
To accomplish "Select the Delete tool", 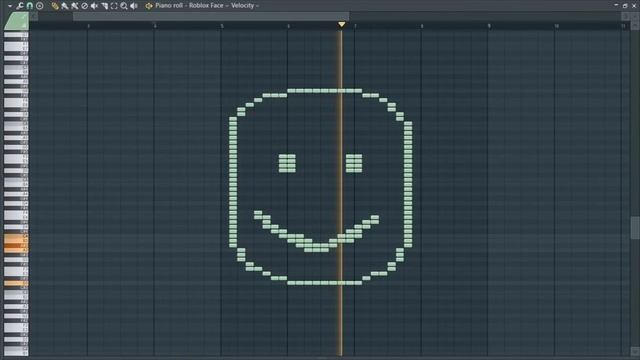I will [x=84, y=6].
